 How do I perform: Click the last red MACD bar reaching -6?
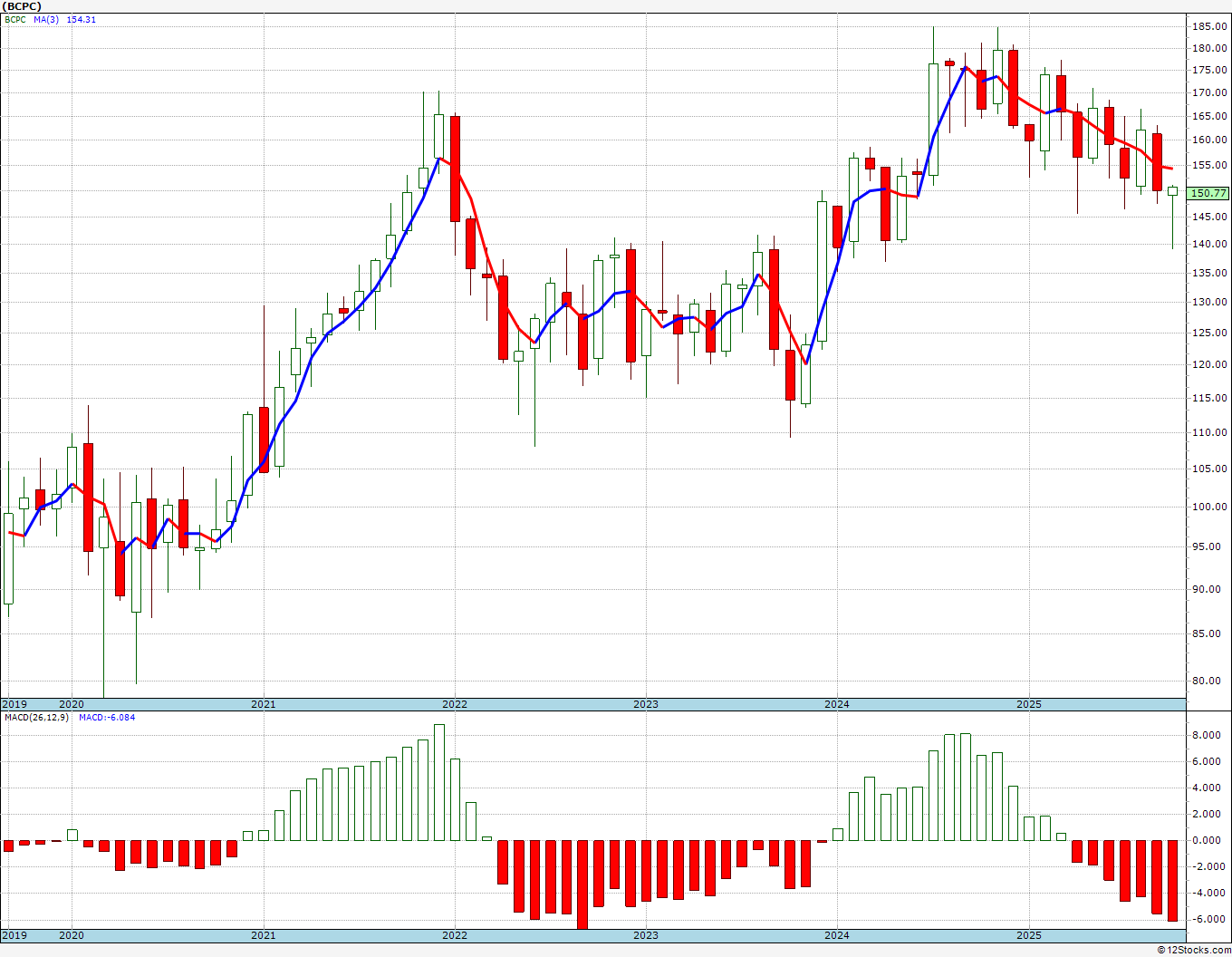(x=1173, y=881)
